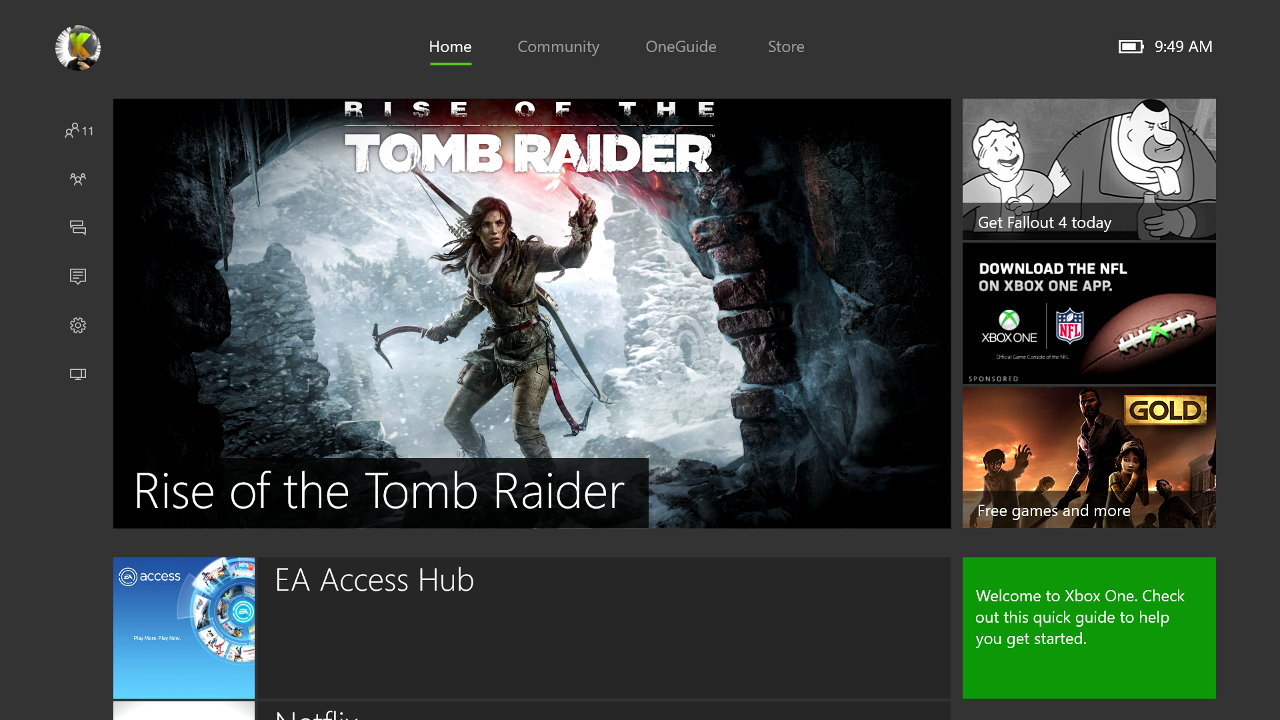This screenshot has width=1280, height=720.
Task: Open the notifications icon in sidebar
Action: pyautogui.click(x=78, y=276)
